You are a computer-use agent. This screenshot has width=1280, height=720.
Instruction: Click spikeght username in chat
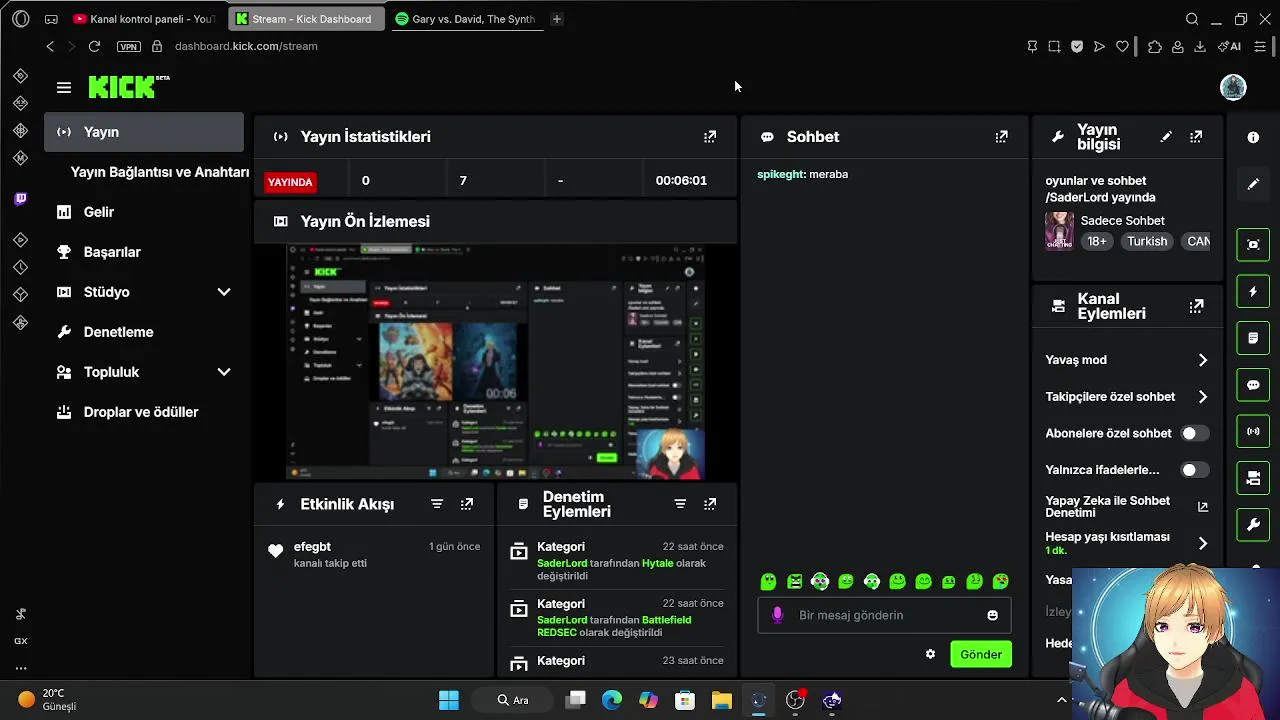781,174
